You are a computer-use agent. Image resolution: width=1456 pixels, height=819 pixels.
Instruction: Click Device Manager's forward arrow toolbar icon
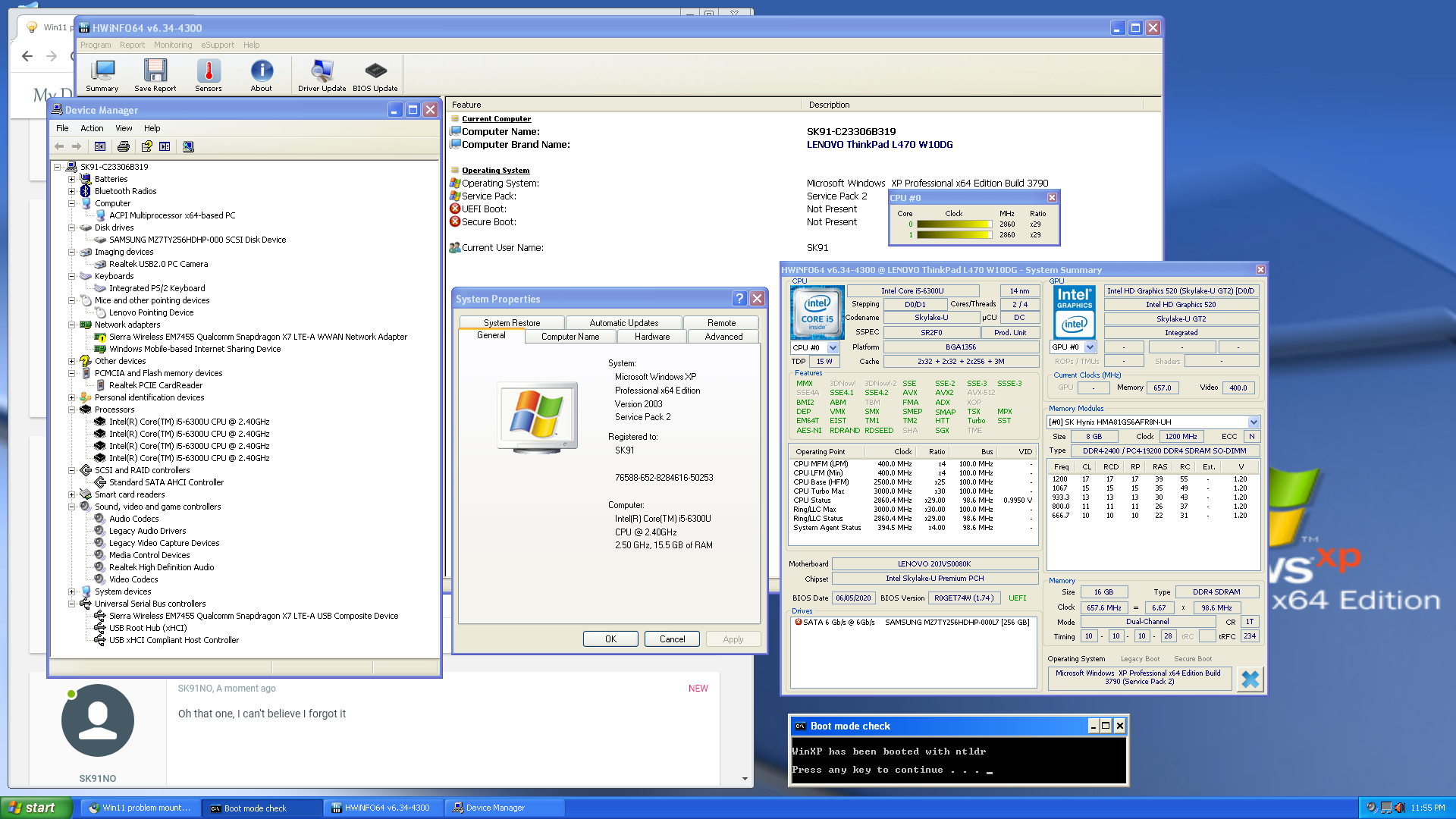coord(76,146)
